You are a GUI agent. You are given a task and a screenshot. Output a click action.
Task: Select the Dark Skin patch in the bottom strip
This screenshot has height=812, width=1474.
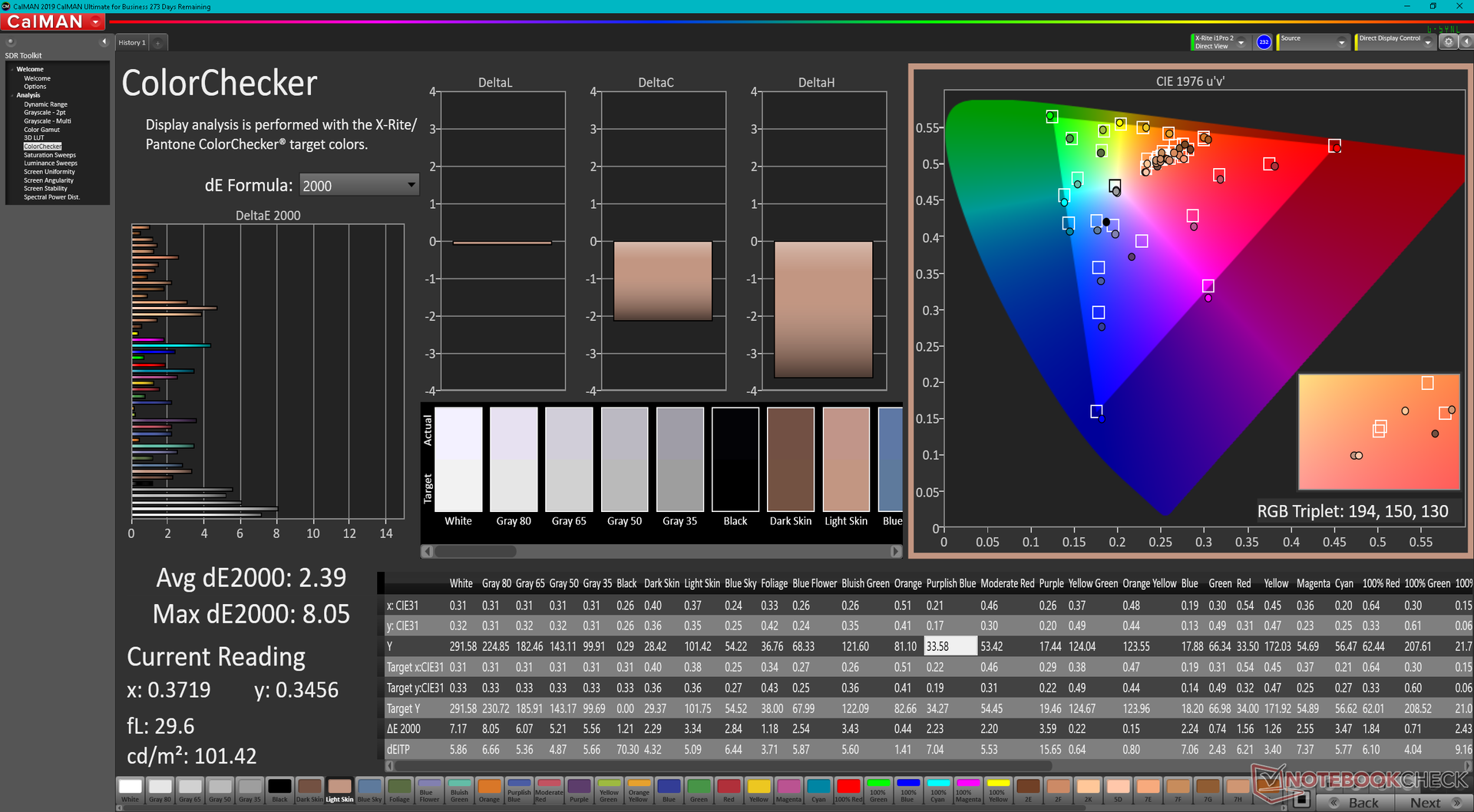point(309,791)
